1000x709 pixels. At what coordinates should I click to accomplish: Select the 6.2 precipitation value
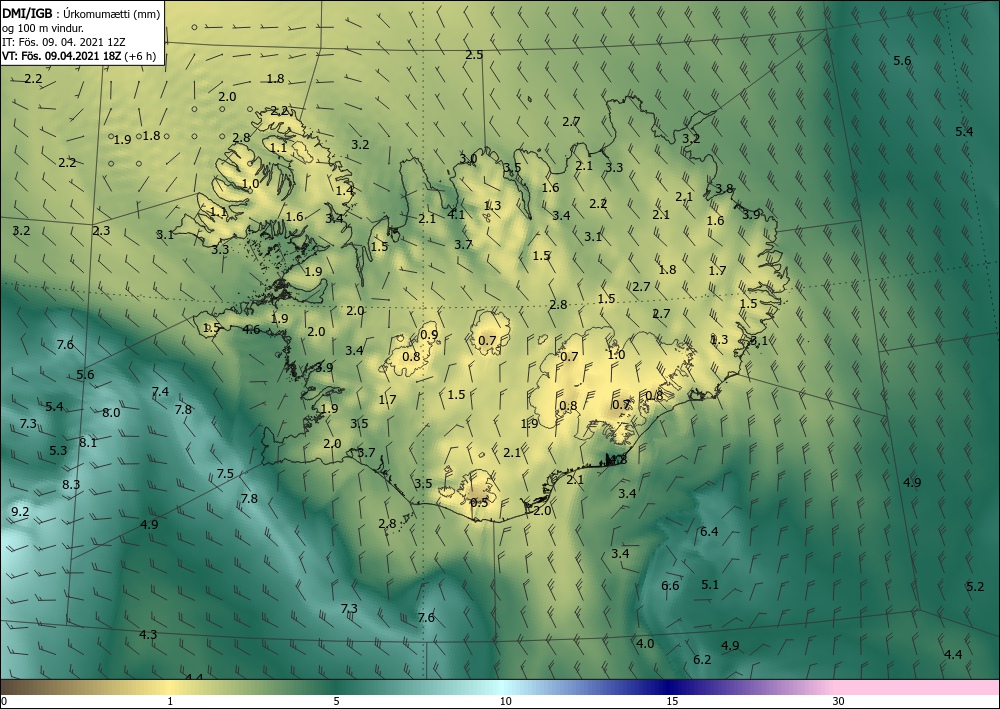[702, 659]
